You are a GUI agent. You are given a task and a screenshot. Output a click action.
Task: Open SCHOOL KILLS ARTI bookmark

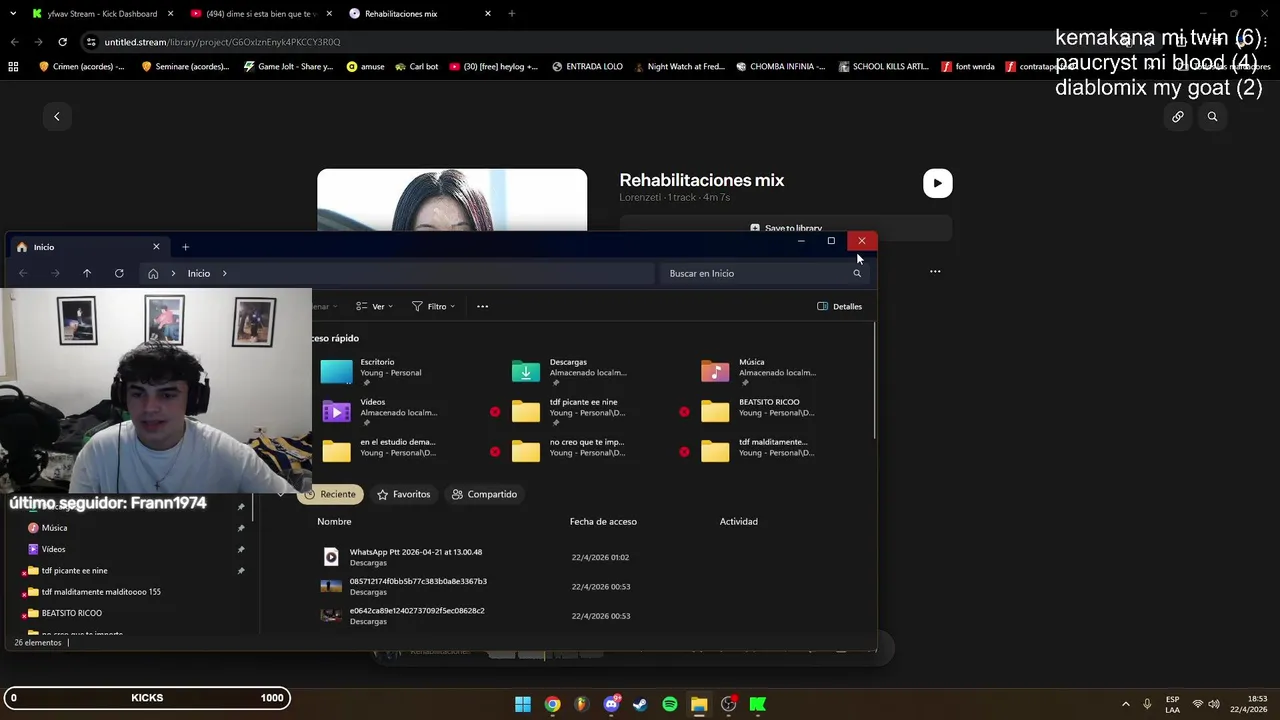[x=884, y=67]
